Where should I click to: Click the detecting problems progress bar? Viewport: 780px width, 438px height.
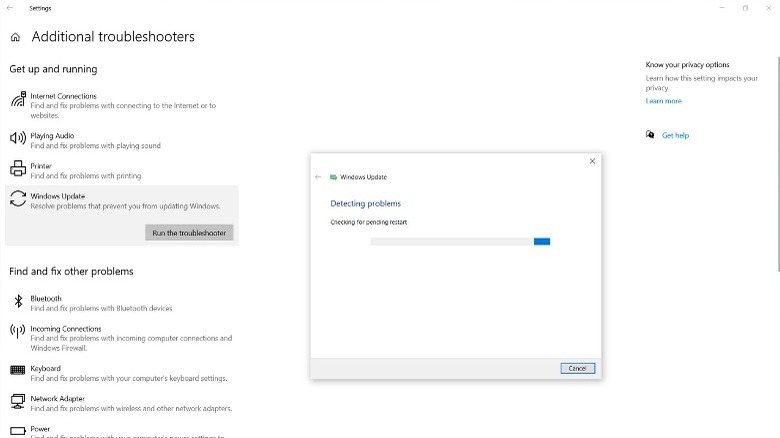[x=460, y=241]
